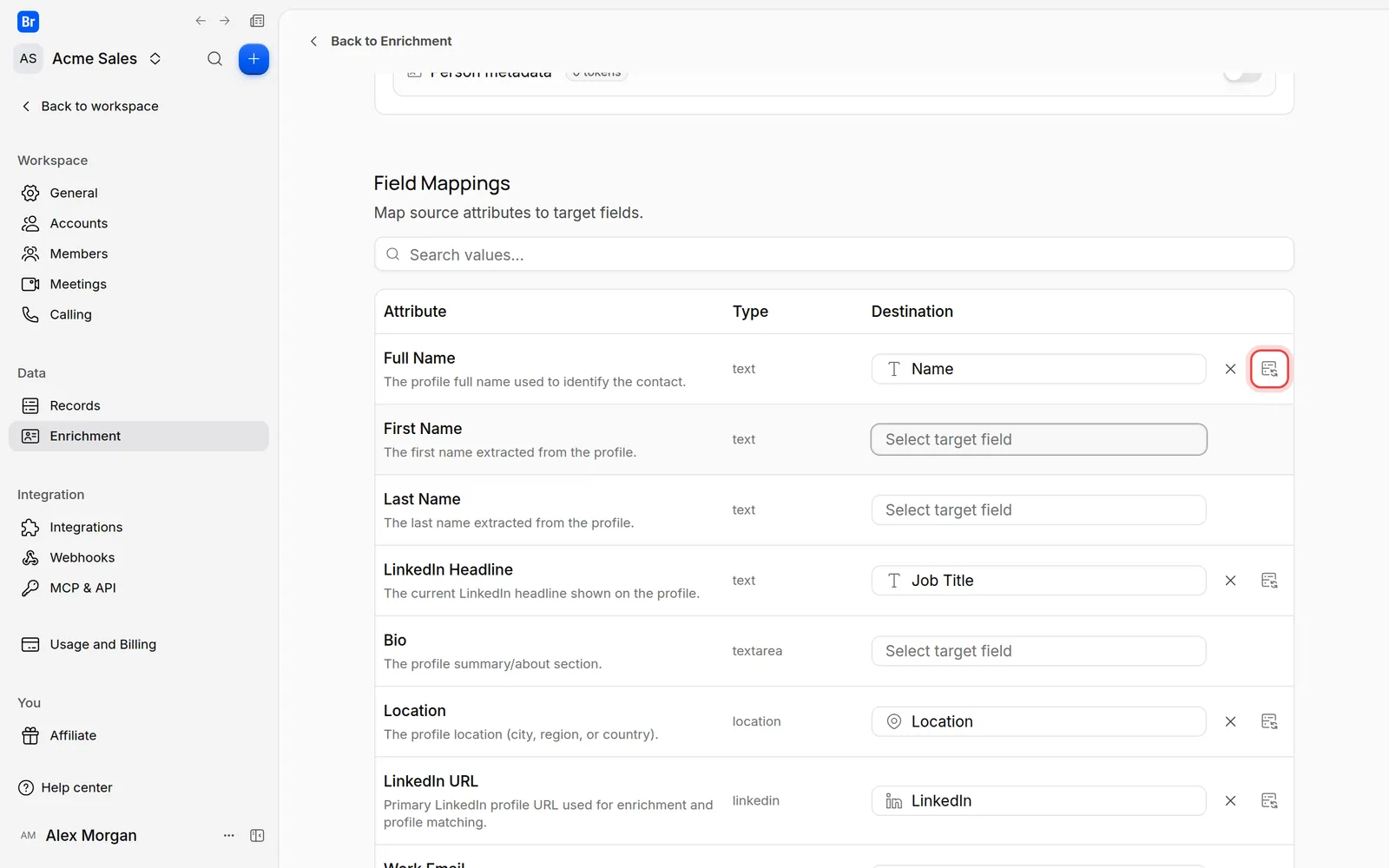1389x868 pixels.
Task: Open the panel layout icon next to the navigation arrows
Action: 257,21
